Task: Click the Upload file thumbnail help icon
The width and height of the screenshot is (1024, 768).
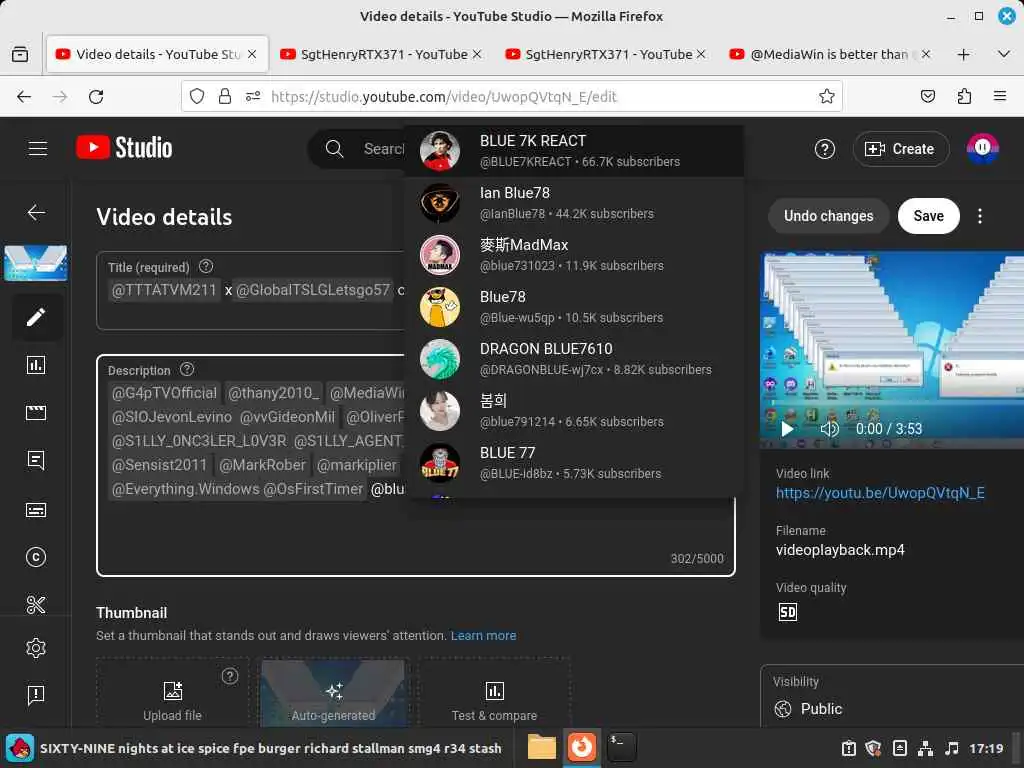Action: (230, 676)
